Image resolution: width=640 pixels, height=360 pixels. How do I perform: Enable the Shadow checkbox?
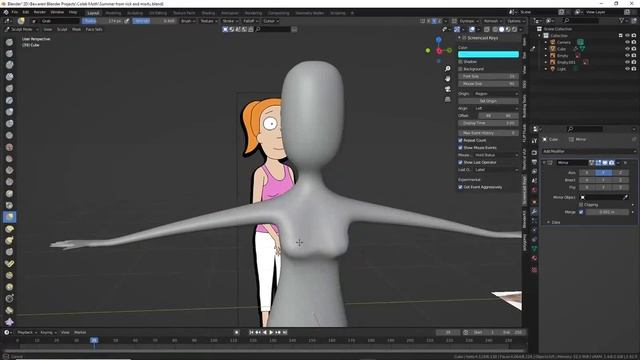point(460,62)
